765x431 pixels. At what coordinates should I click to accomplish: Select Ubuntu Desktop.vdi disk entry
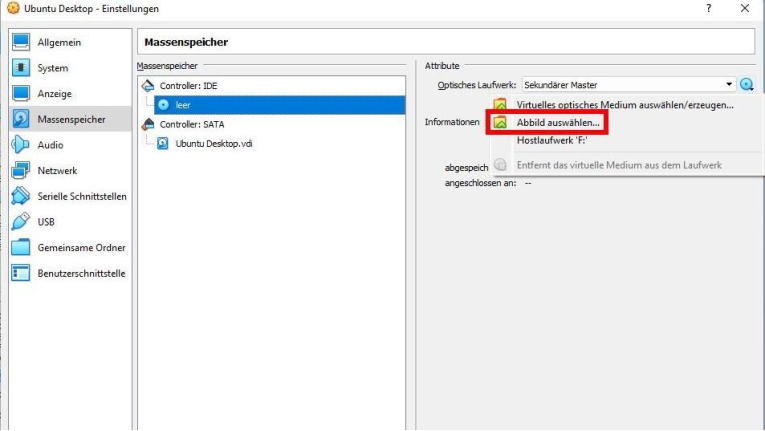click(214, 144)
